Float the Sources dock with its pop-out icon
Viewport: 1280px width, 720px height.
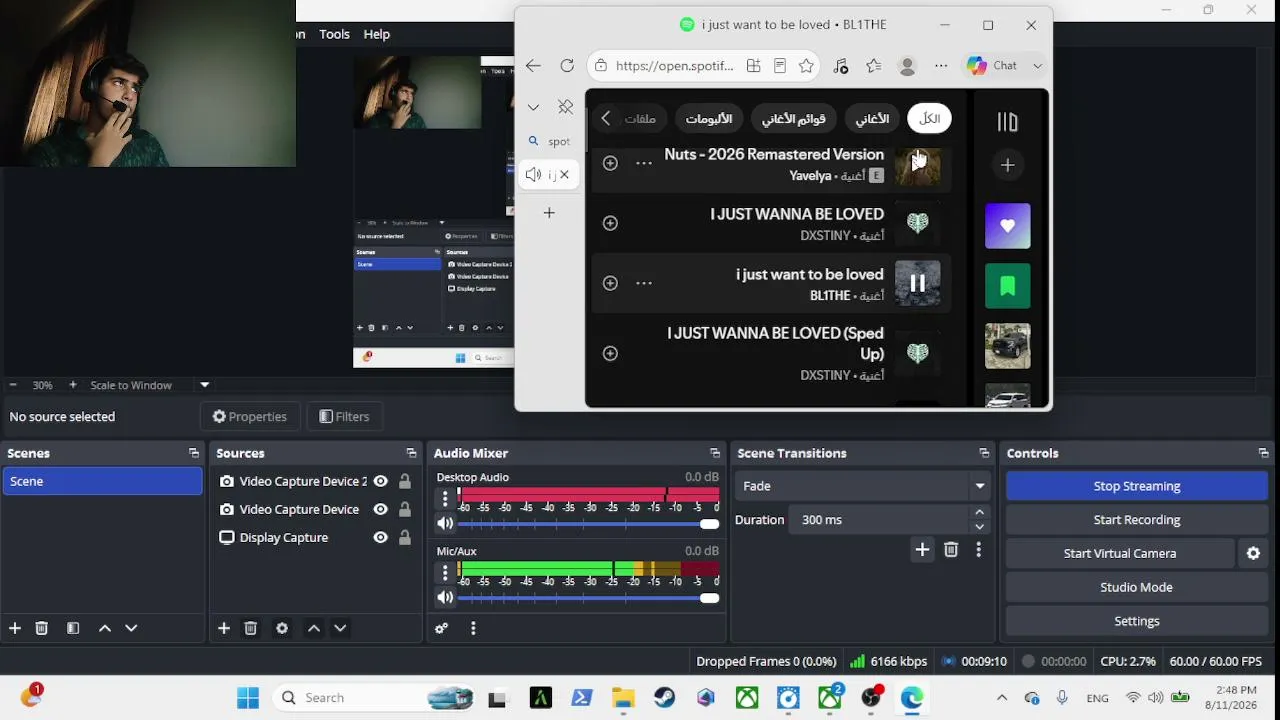coord(411,453)
